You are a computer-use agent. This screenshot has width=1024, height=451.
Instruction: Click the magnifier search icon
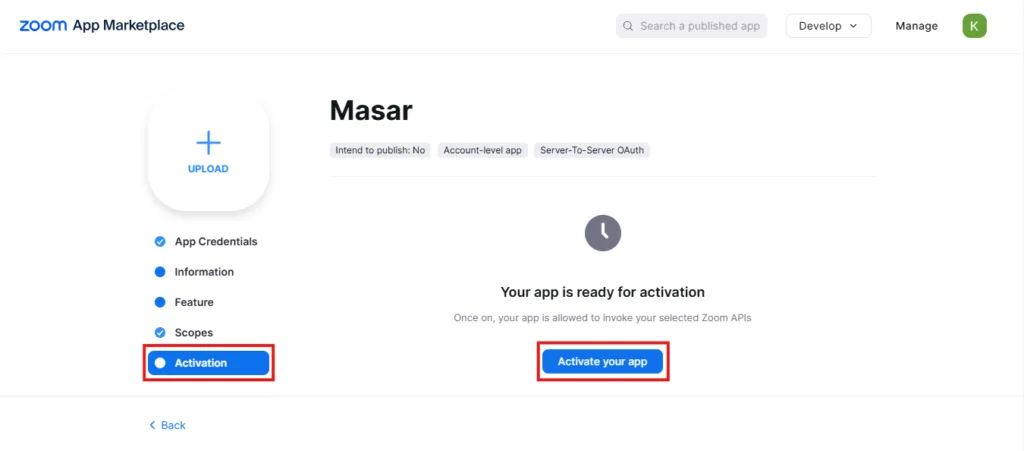click(x=628, y=26)
